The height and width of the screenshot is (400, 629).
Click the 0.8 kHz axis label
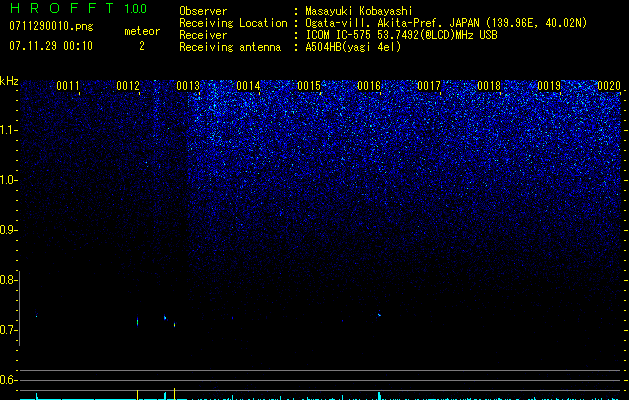click(8, 280)
